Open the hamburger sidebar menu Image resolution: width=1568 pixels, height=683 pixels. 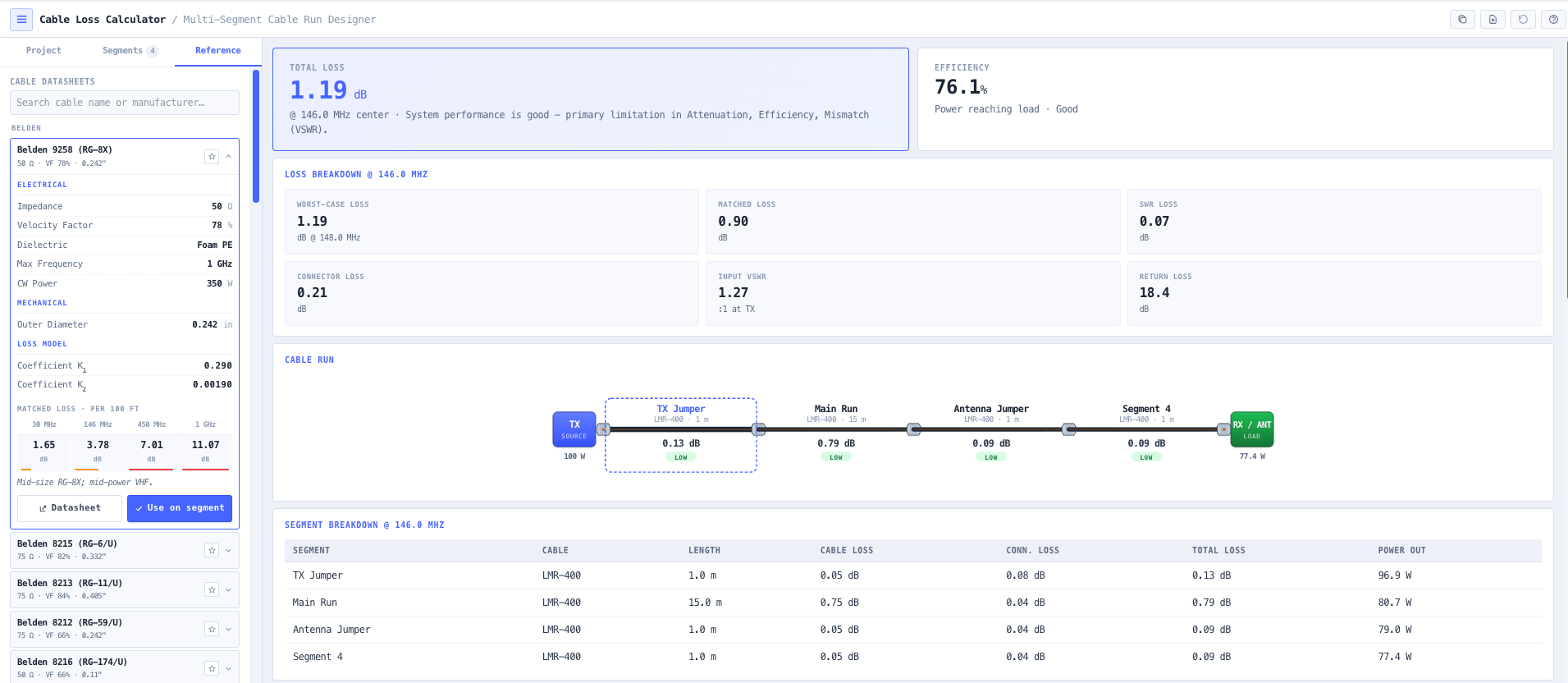(x=21, y=19)
